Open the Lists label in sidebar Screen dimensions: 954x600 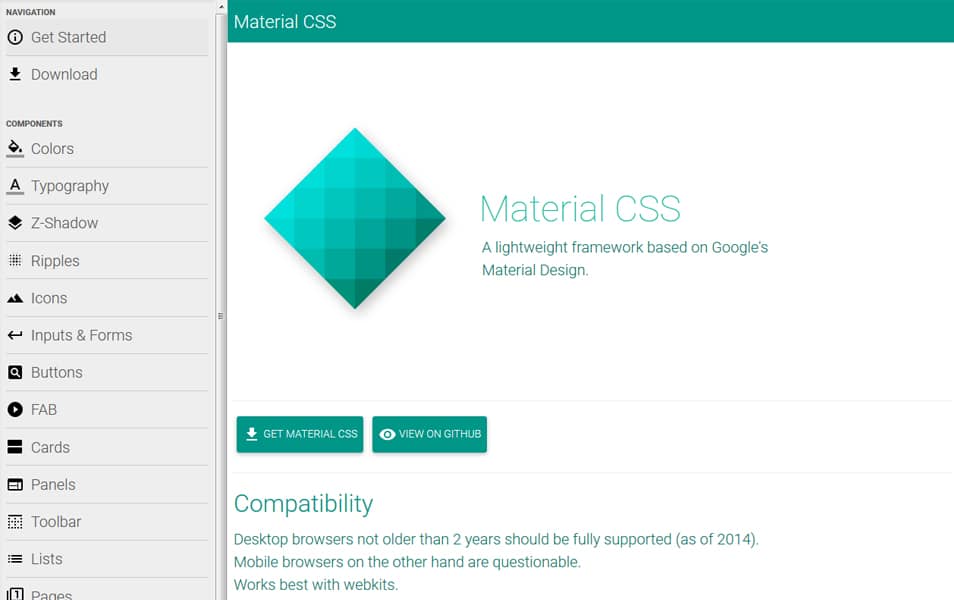coord(47,559)
